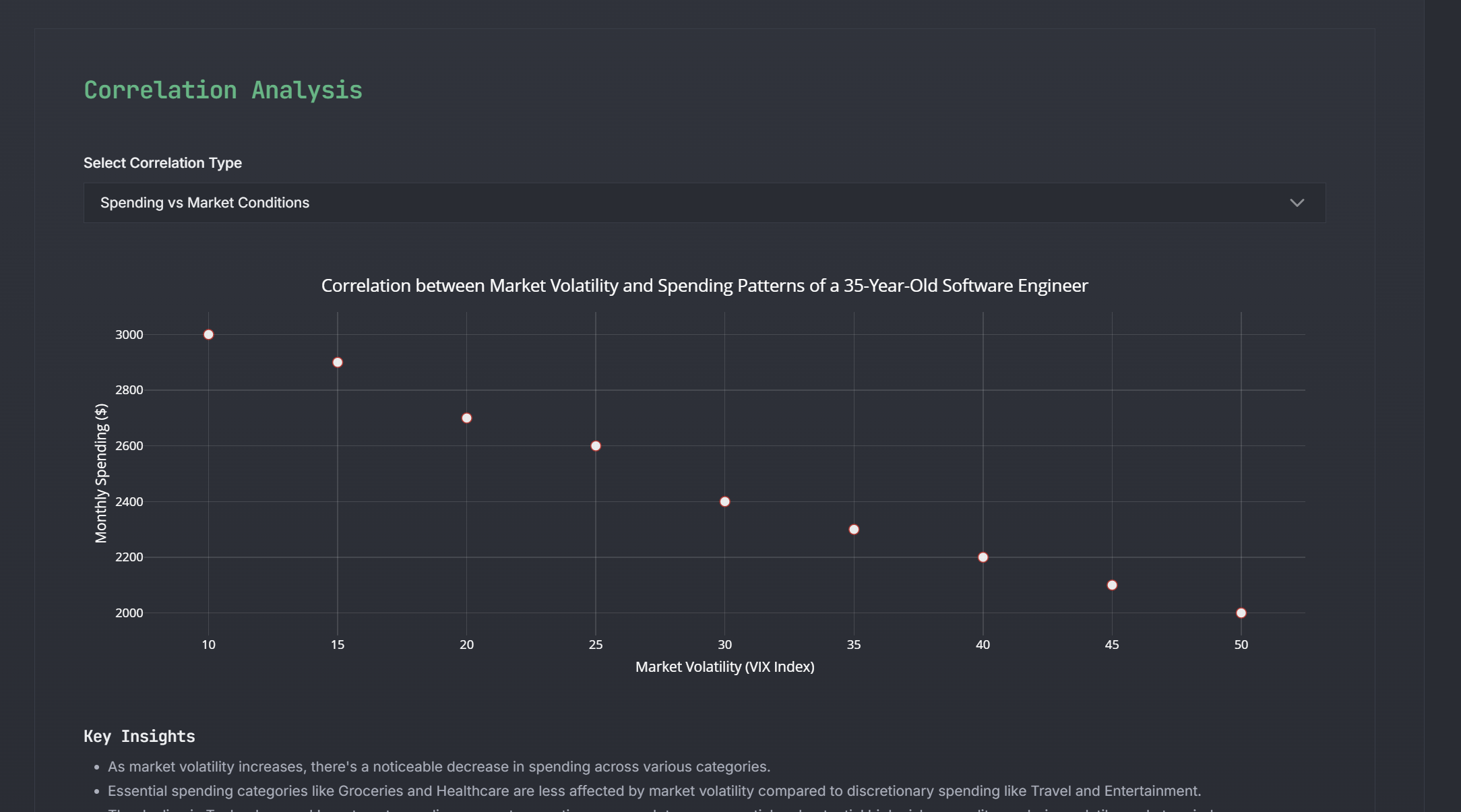Click the 'Spending vs Market Conditions' option text
This screenshot has height=812, width=1461.
[204, 203]
